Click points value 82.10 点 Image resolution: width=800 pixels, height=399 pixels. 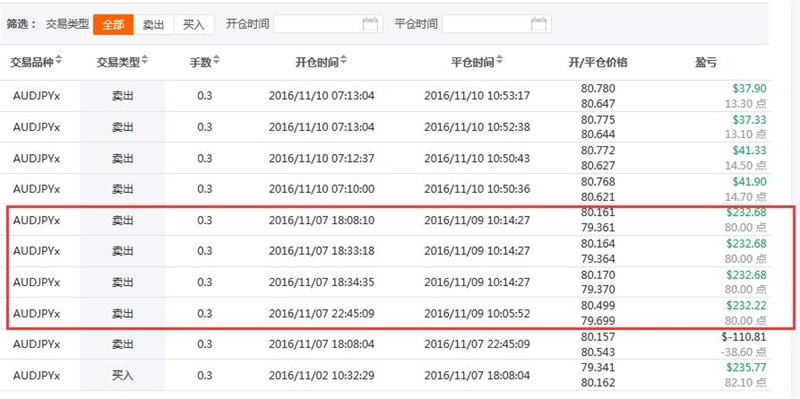tap(745, 383)
